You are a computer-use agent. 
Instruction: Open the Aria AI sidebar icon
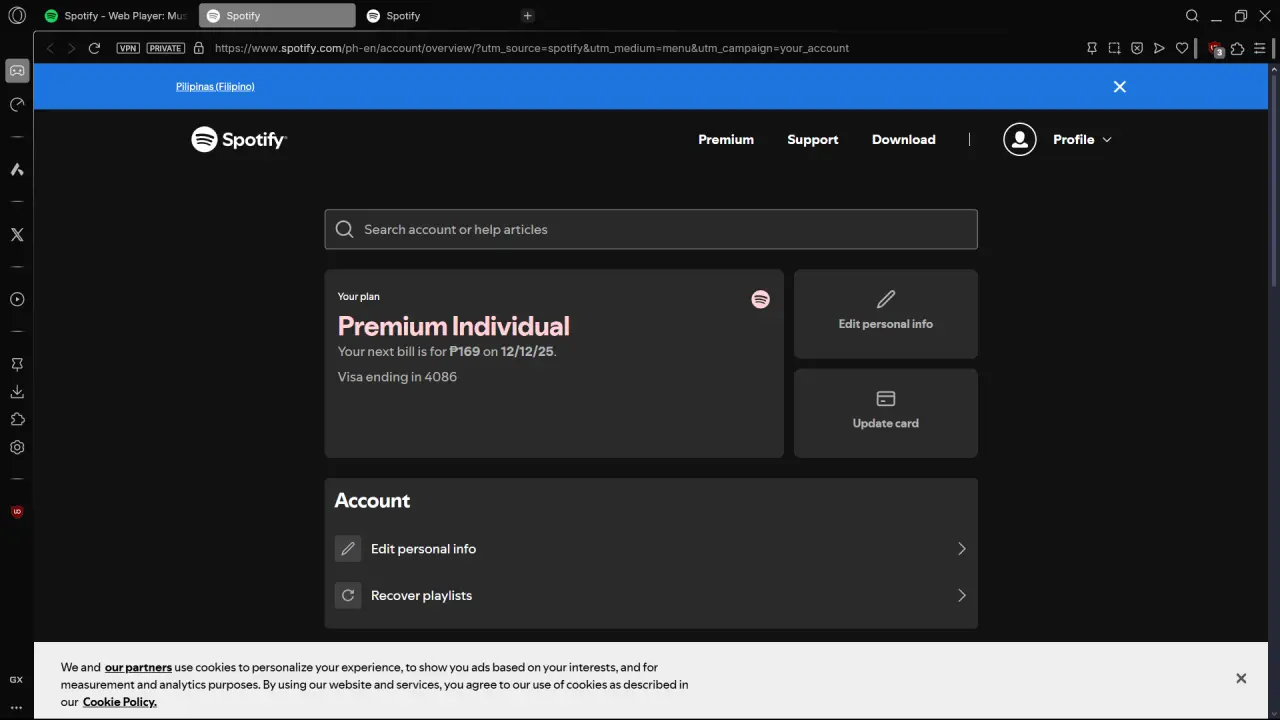17,169
